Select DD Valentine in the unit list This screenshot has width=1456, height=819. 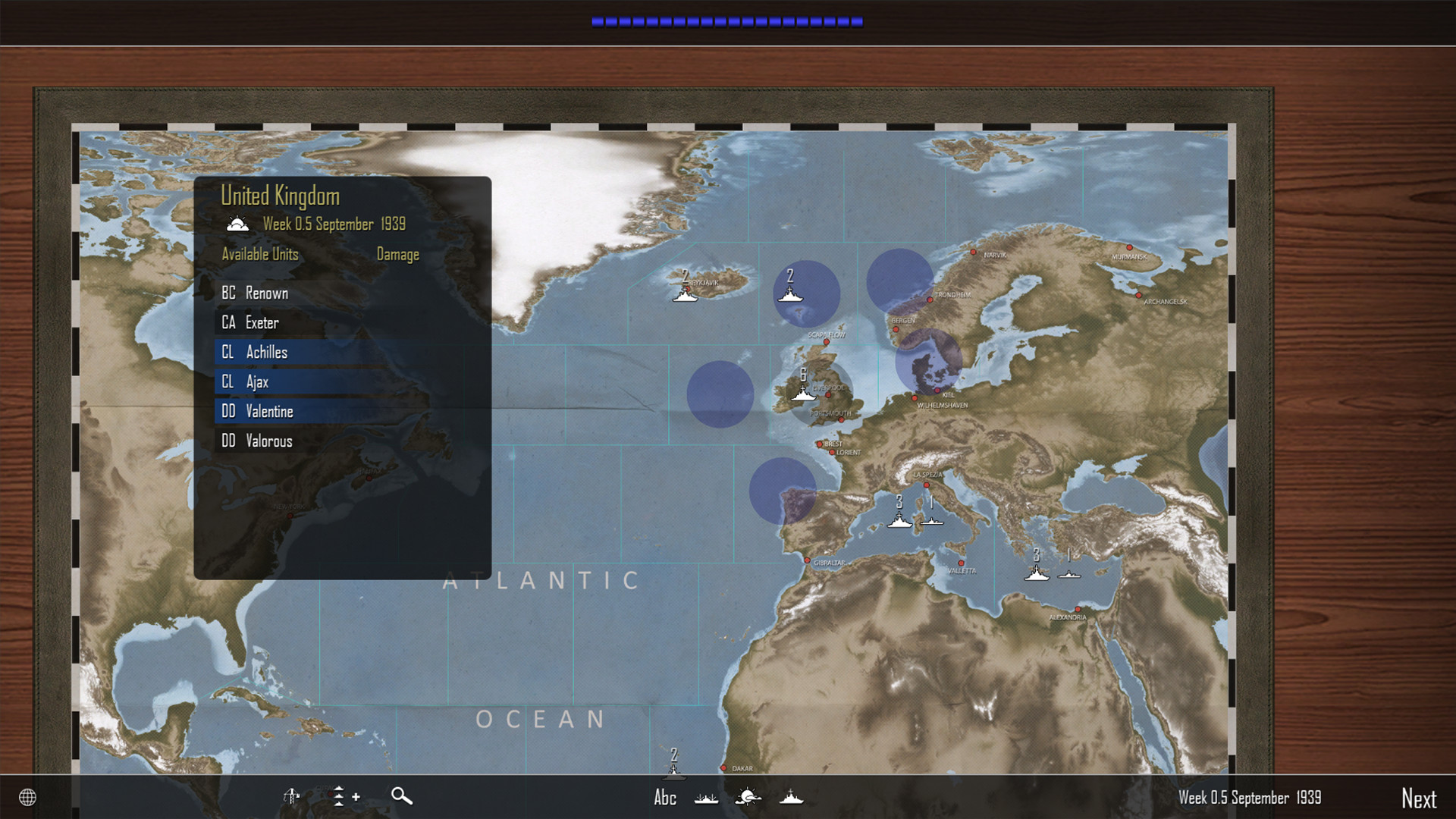click(270, 411)
